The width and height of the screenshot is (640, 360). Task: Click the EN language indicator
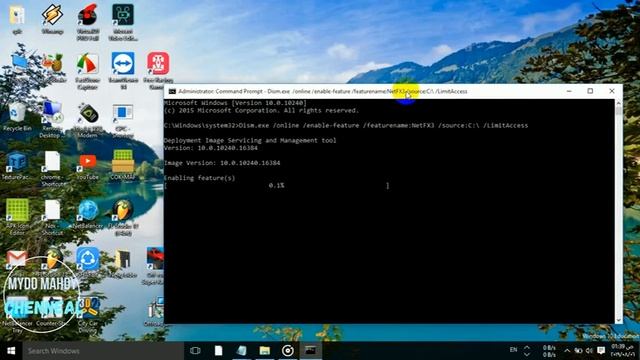click(513, 350)
